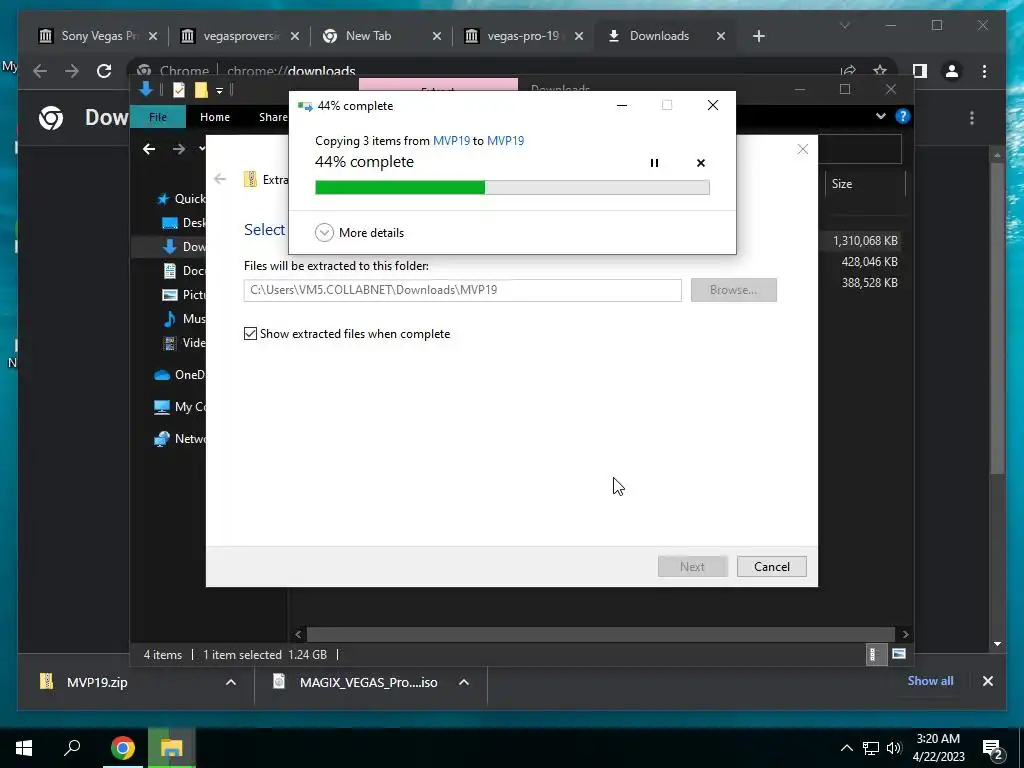Cancel the extraction wizard

pyautogui.click(x=771, y=566)
